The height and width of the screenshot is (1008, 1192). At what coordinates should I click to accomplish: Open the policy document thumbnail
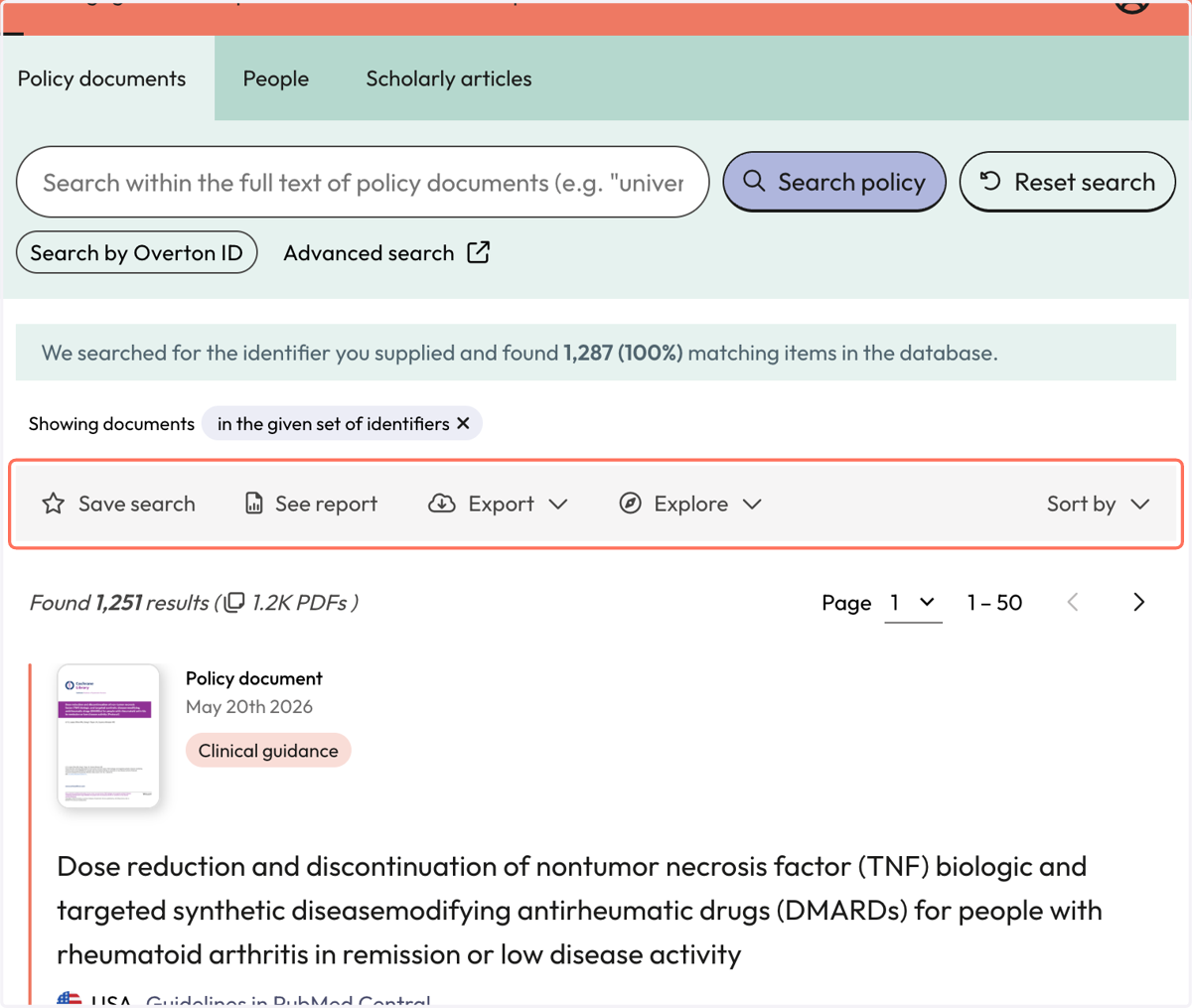click(108, 736)
